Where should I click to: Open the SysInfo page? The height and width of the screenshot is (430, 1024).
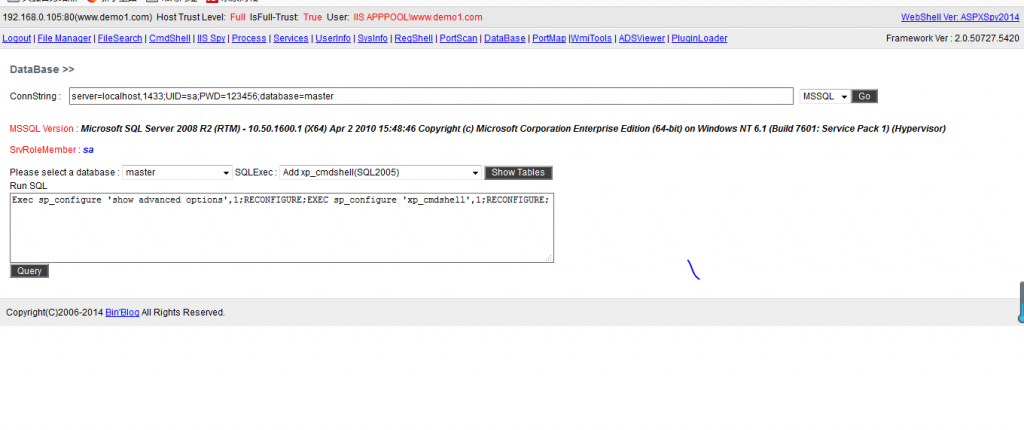tap(372, 39)
